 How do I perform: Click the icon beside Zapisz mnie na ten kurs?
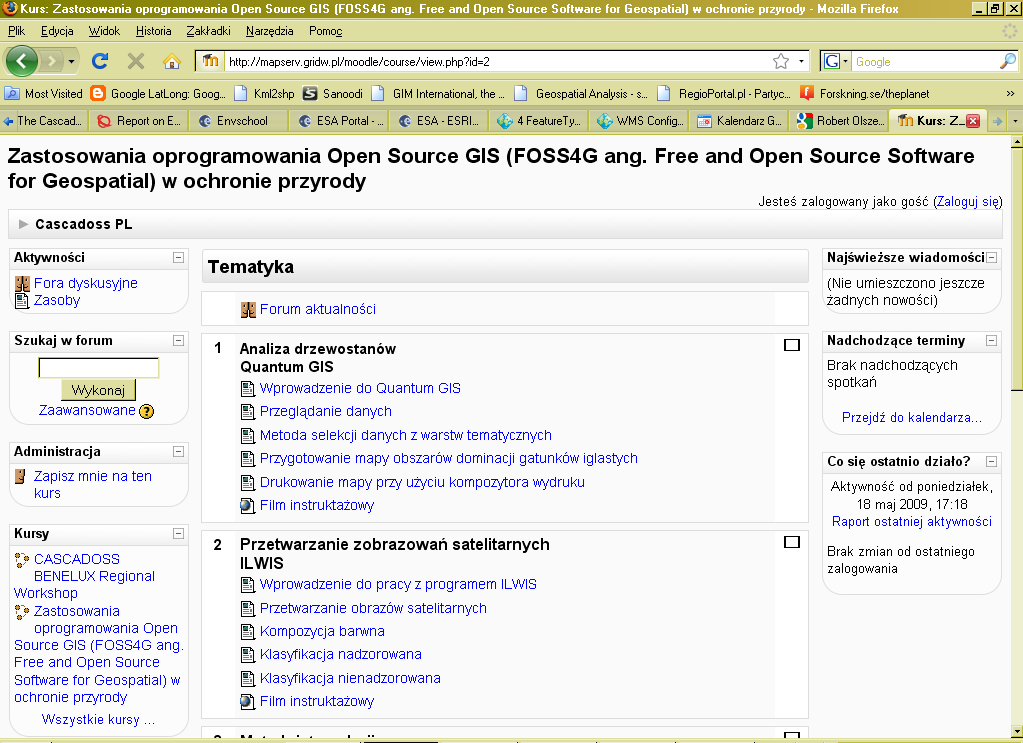(x=21, y=476)
